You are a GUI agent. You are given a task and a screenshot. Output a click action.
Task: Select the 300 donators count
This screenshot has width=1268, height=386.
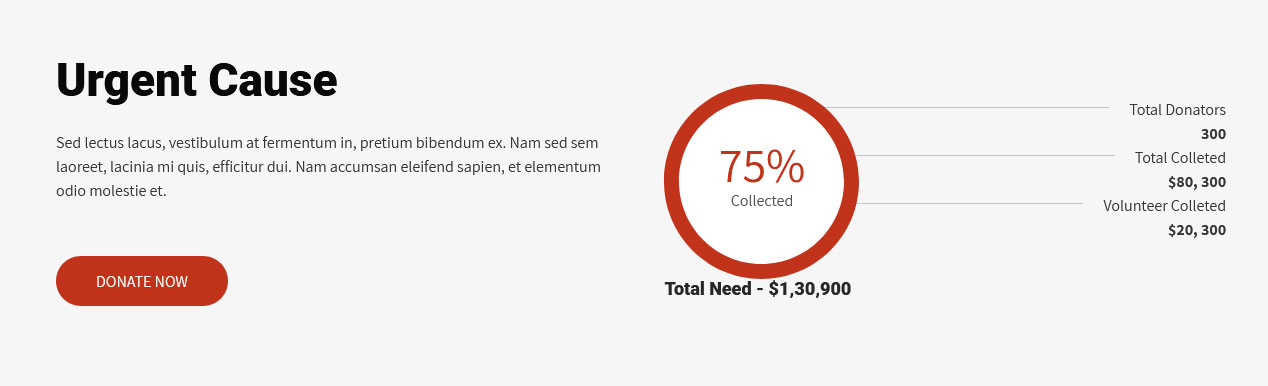pyautogui.click(x=1213, y=134)
